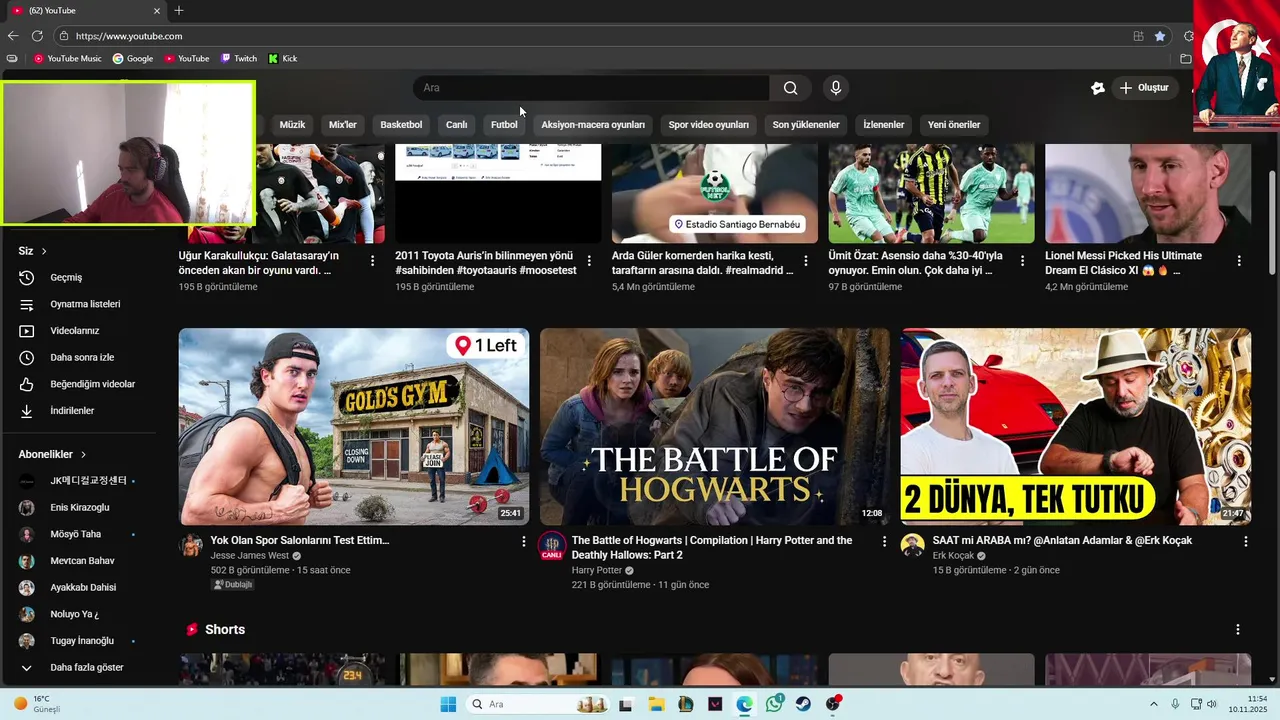Open Steam from the taskbar
1280x720 pixels.
click(804, 704)
